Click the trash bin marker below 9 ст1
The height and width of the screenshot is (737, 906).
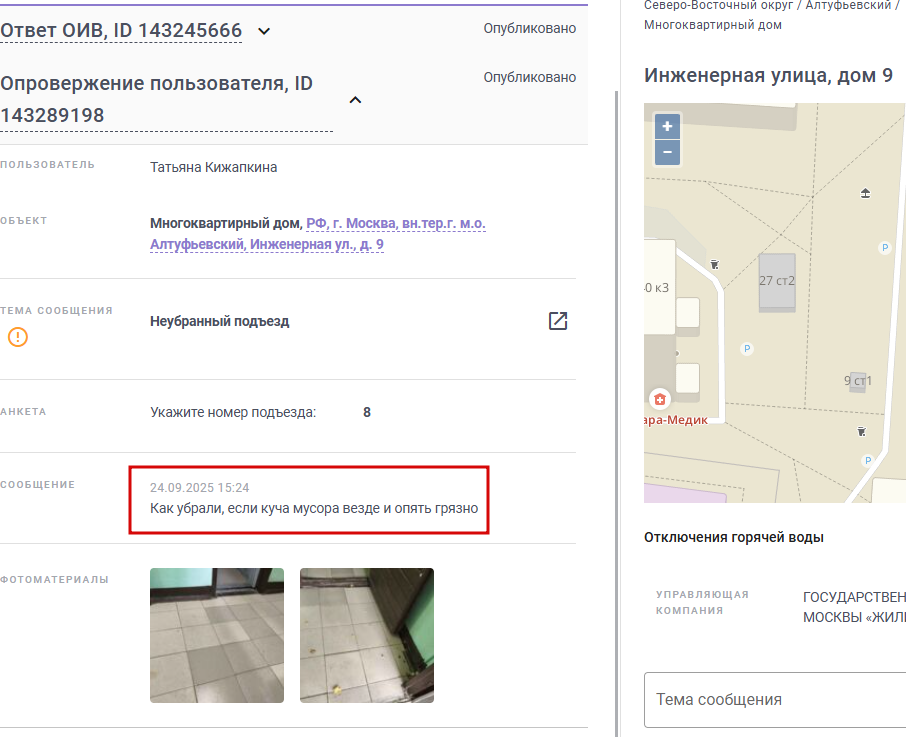862,431
